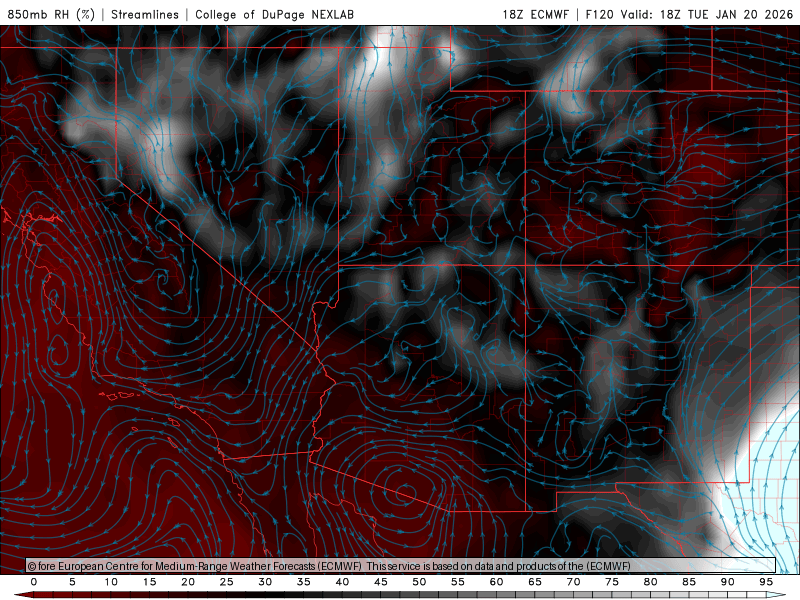
Task: Select the "50" value on the color scale
Action: 419,582
